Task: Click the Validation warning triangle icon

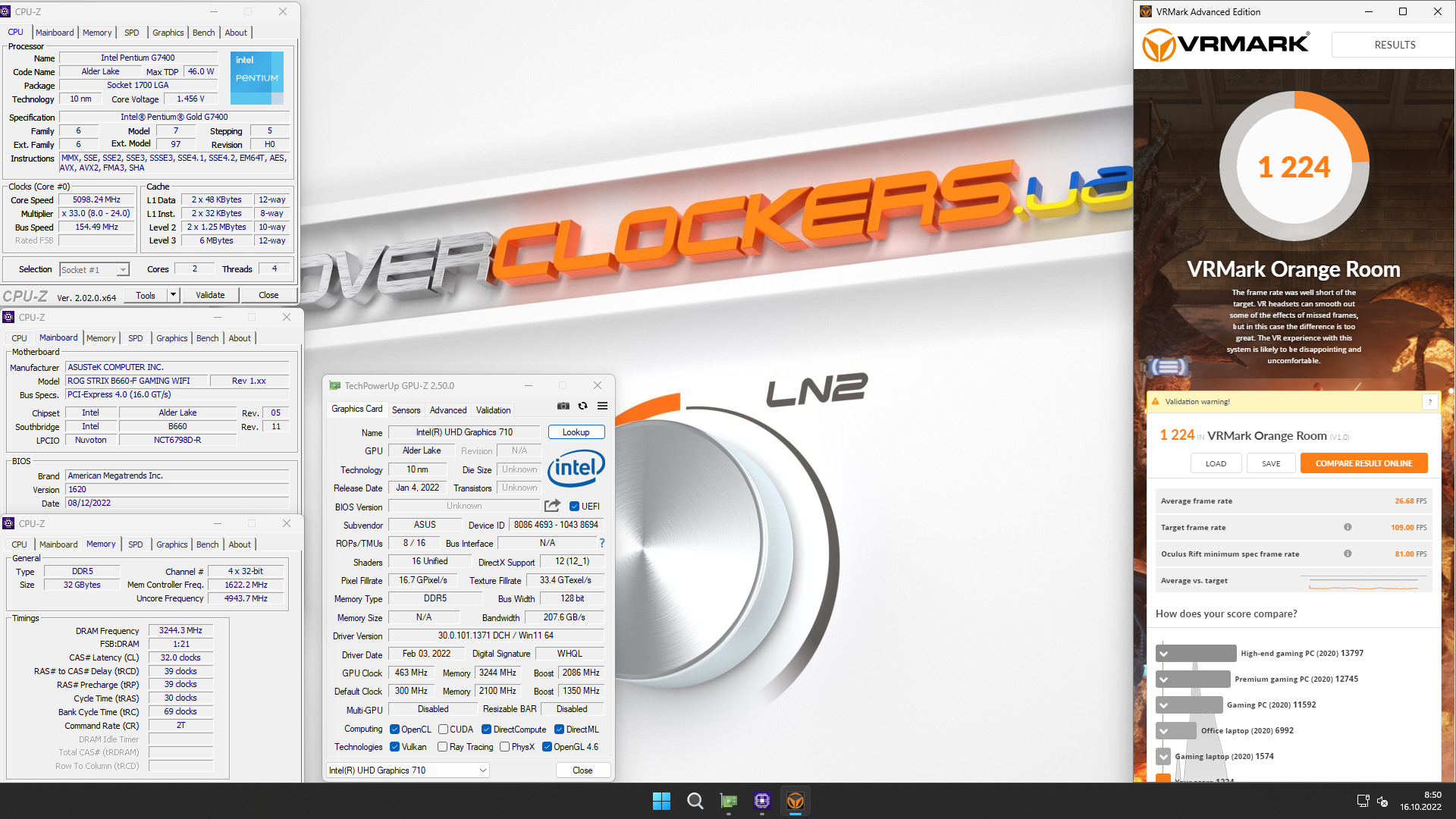Action: pyautogui.click(x=1156, y=402)
